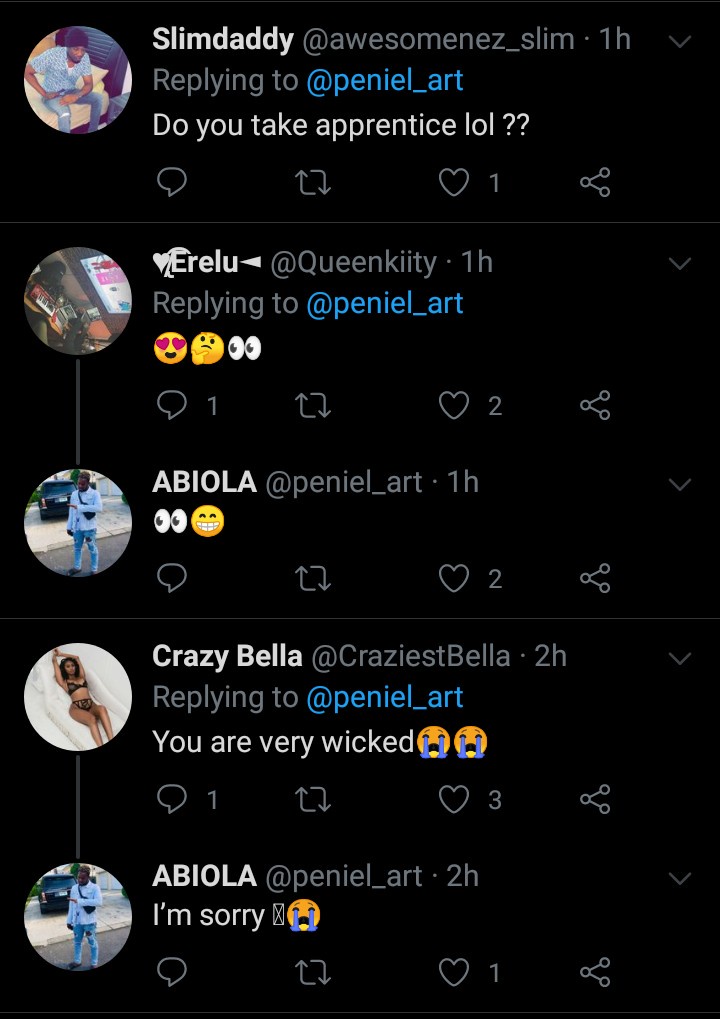Like Crazy Bella's 'very wicked' tweet
The width and height of the screenshot is (720, 1019).
455,799
